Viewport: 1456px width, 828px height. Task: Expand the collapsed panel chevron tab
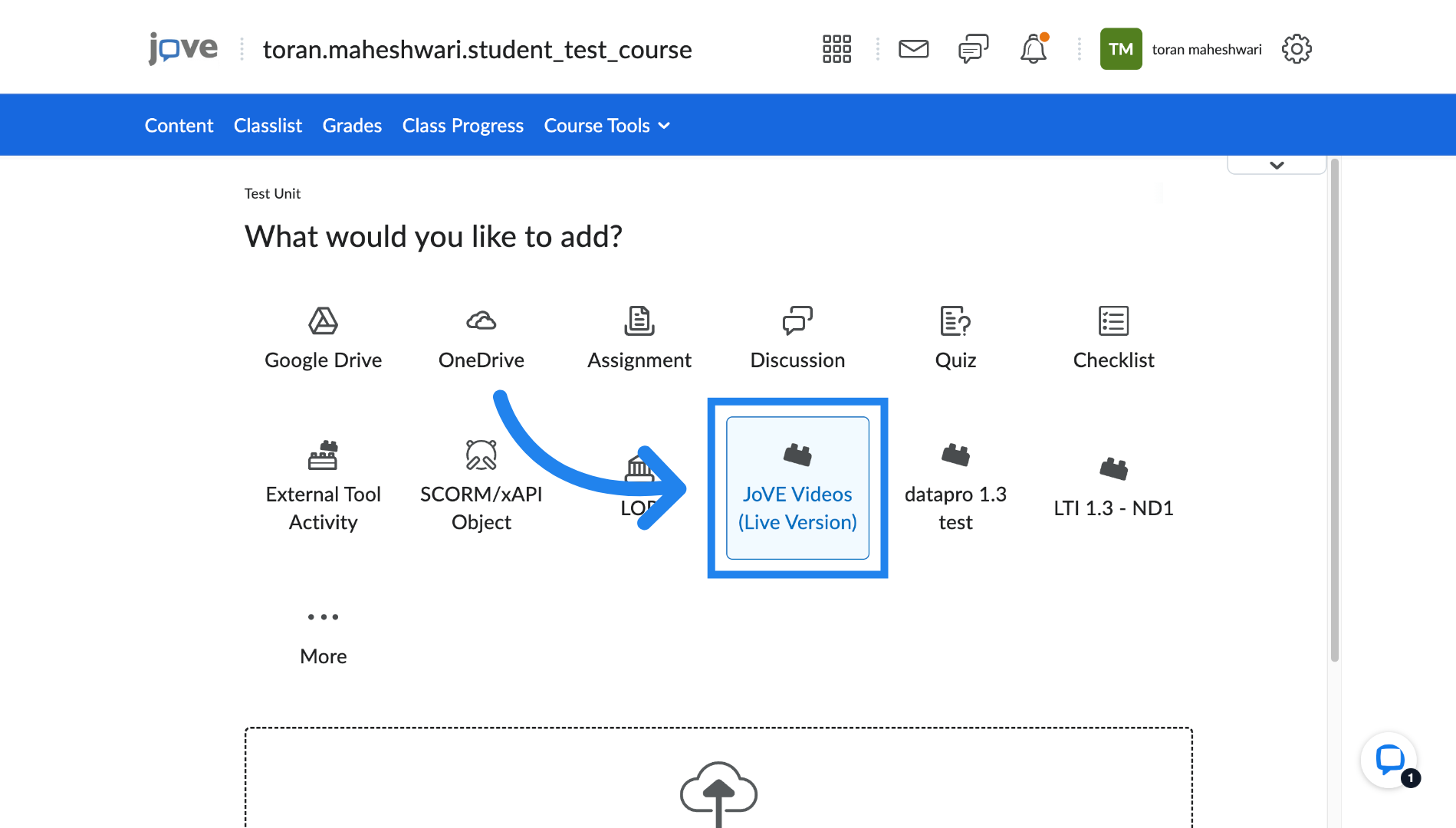pos(1277,165)
